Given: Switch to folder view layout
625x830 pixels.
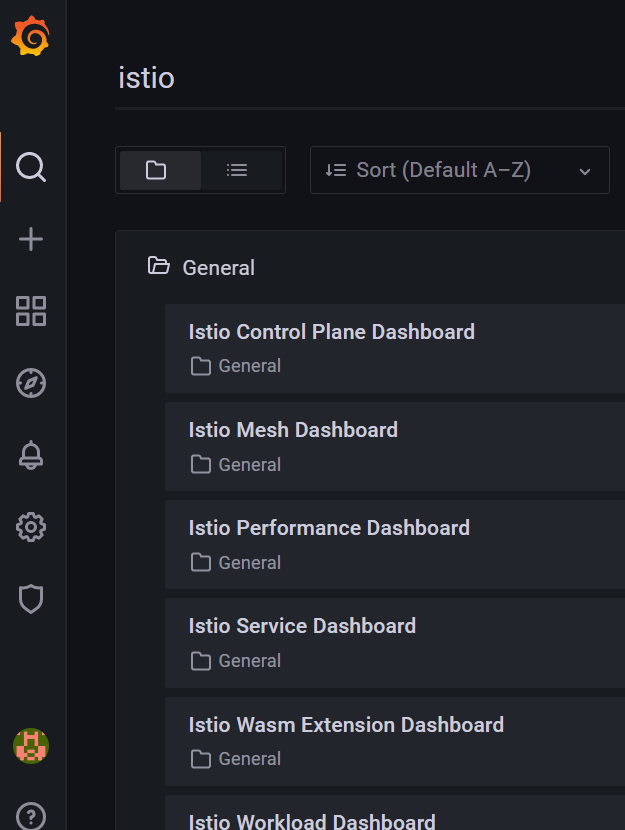Looking at the screenshot, I should click(160, 170).
